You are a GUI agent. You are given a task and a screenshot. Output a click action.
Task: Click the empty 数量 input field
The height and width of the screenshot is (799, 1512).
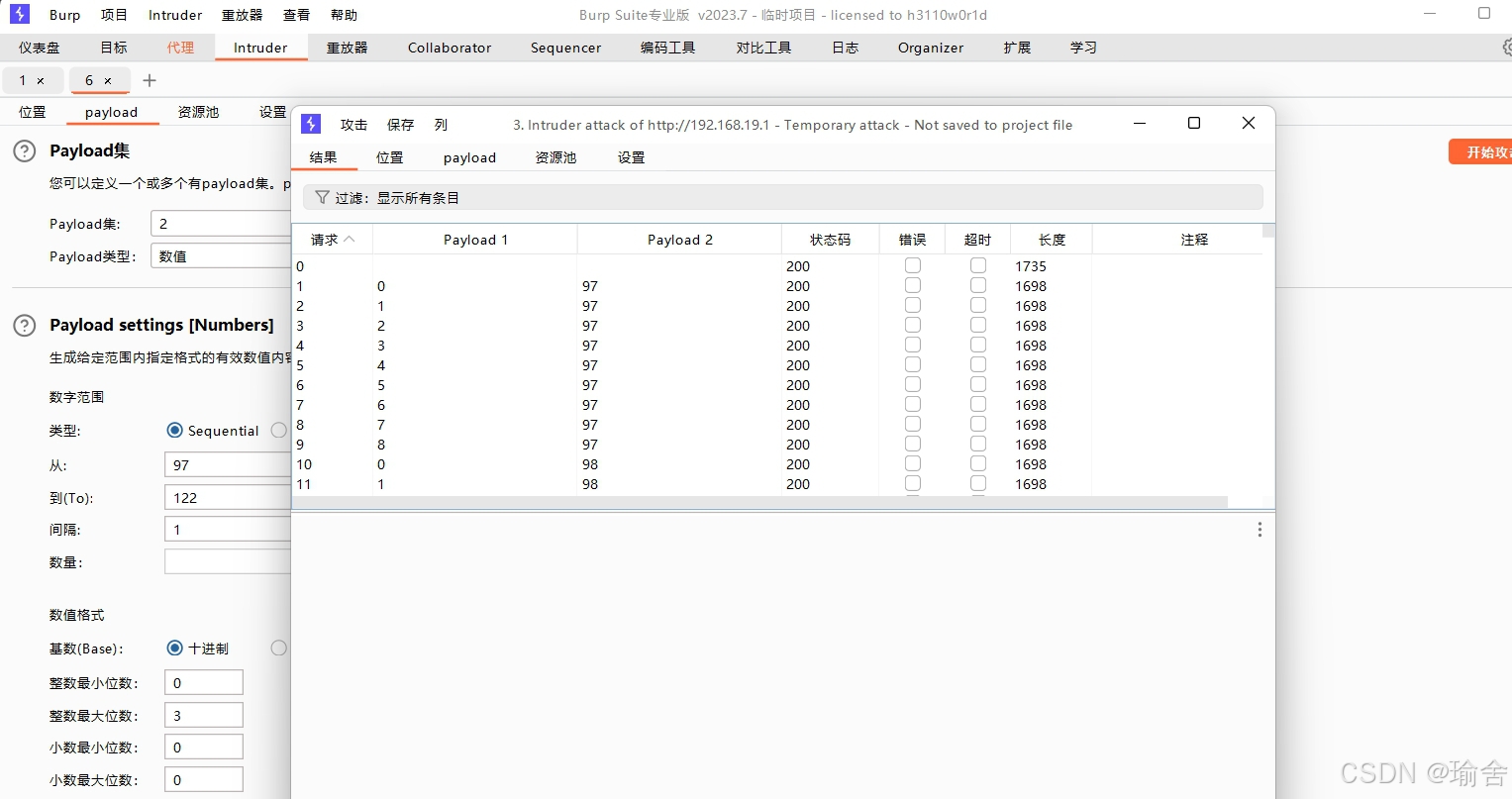tap(228, 561)
